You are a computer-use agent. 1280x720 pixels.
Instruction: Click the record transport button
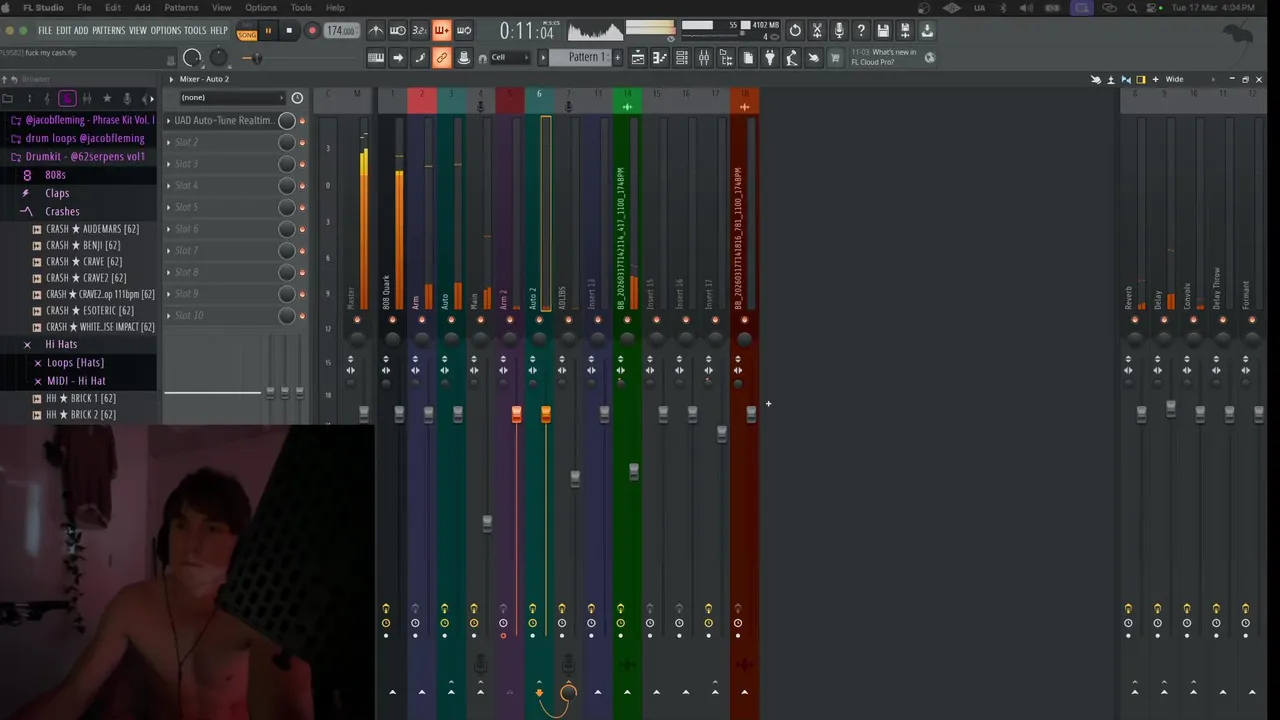pyautogui.click(x=312, y=31)
